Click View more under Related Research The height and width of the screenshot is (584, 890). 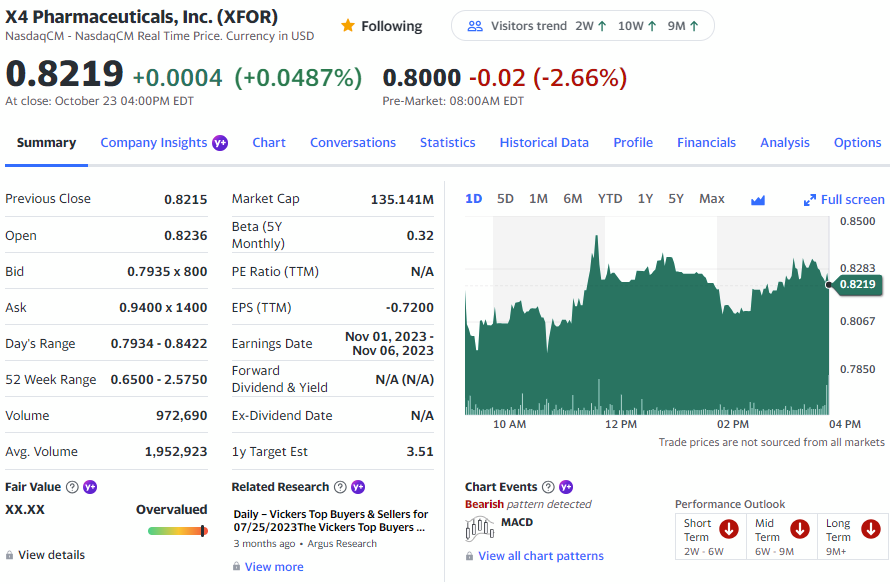[x=274, y=566]
